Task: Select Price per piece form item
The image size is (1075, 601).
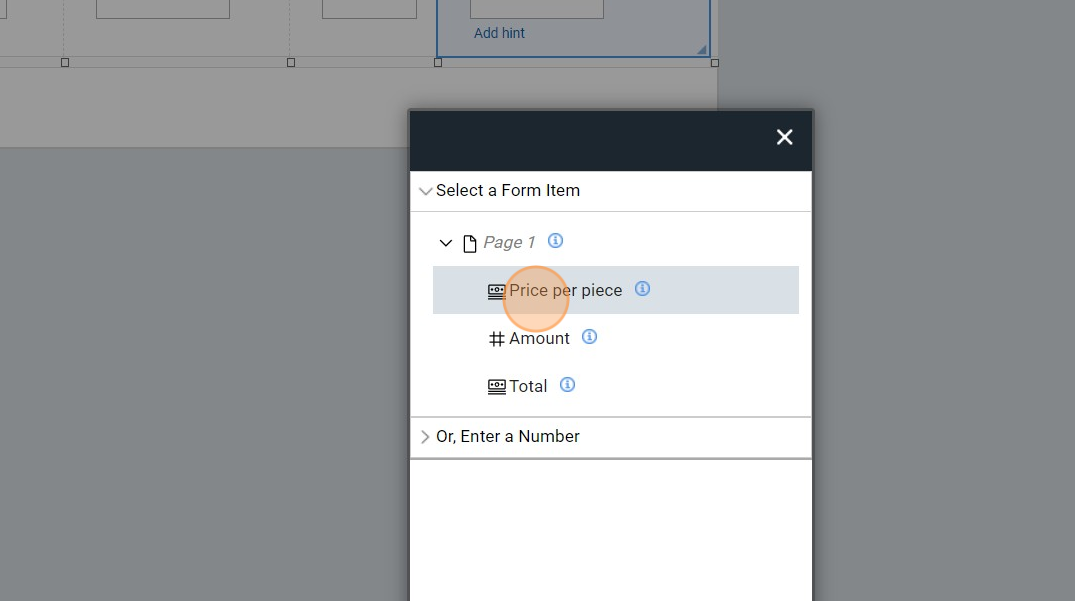Action: coord(565,290)
